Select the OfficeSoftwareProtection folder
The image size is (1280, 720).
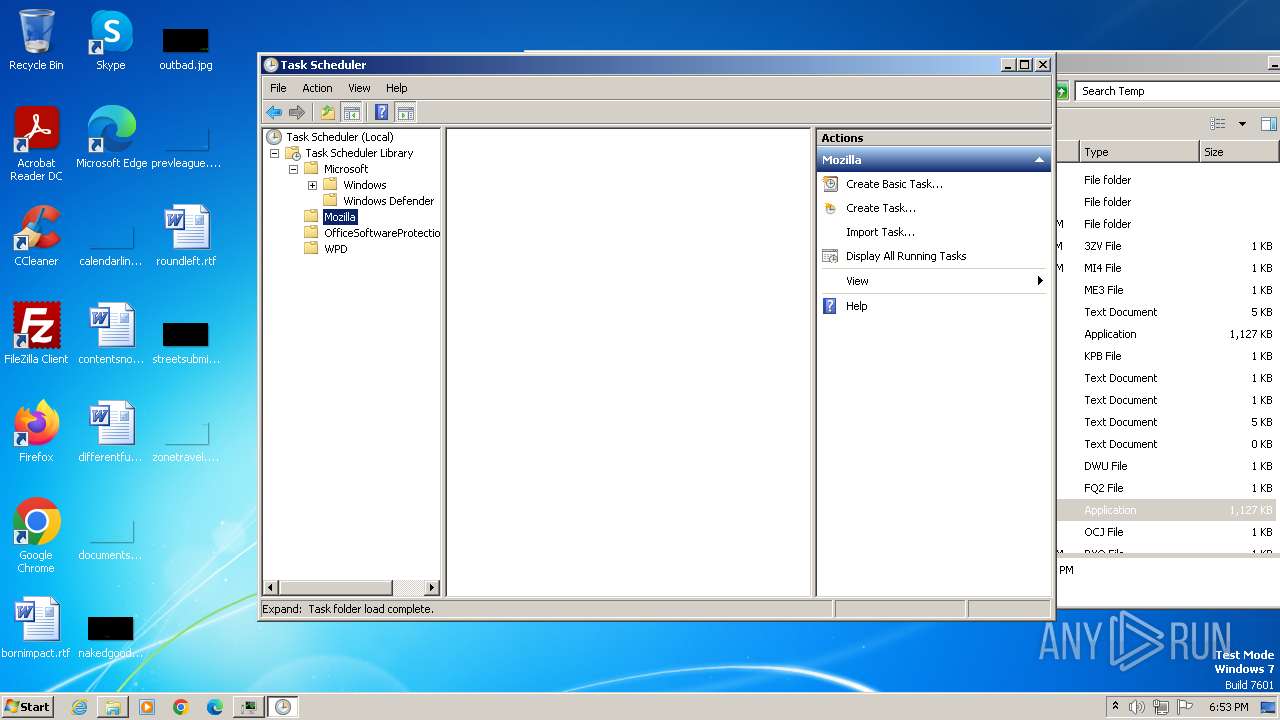pyautogui.click(x=382, y=233)
